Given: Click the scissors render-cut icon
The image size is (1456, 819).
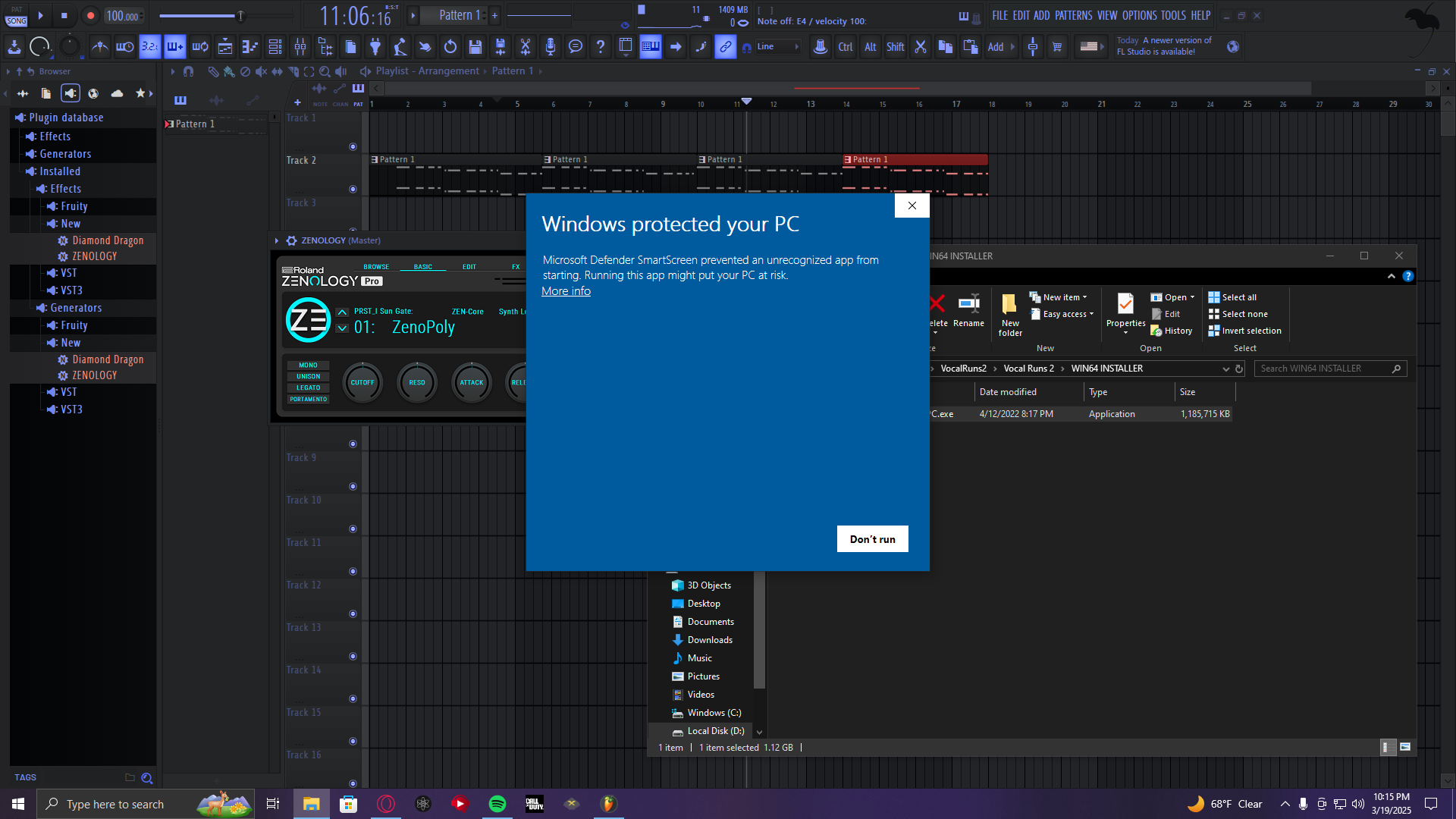Looking at the screenshot, I should click(x=525, y=47).
